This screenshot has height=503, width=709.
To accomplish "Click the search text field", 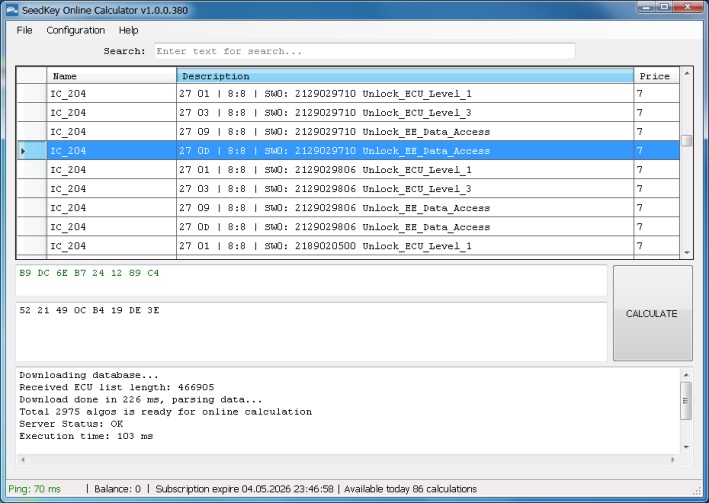I will (364, 51).
